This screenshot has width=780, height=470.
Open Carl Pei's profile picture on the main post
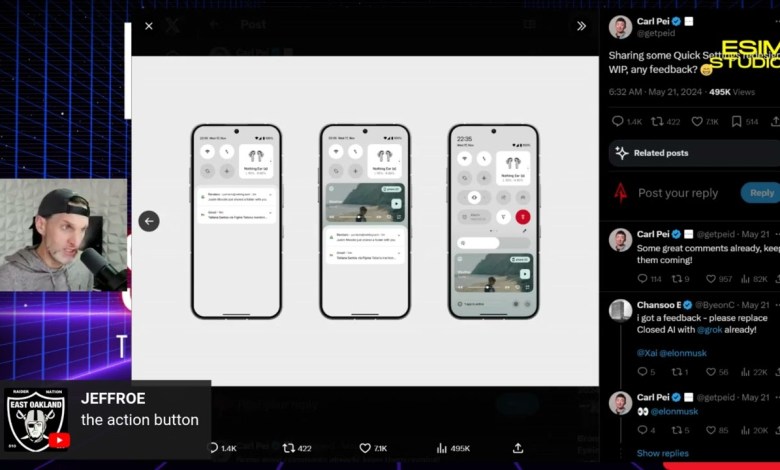coord(621,27)
